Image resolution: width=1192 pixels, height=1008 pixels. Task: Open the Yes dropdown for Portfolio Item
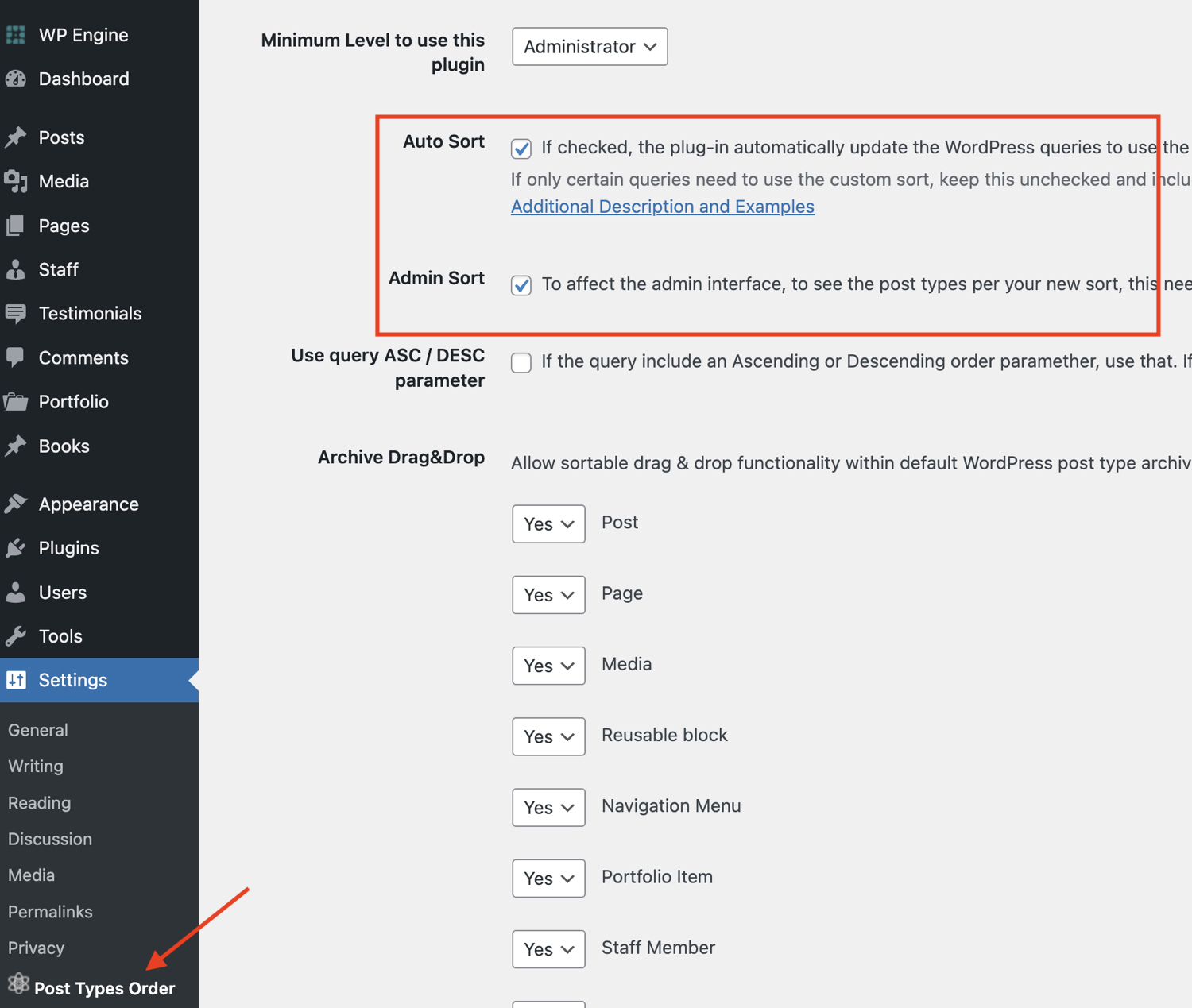(x=548, y=879)
